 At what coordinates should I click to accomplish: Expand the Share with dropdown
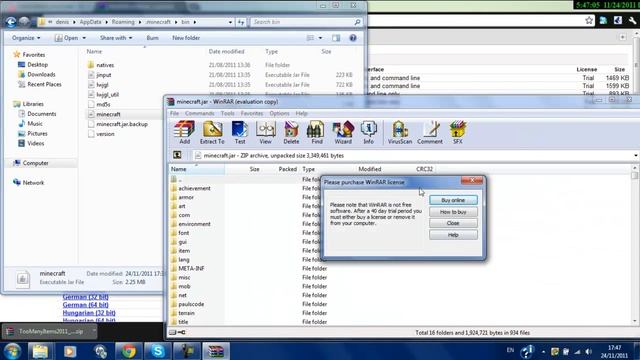(x=116, y=38)
